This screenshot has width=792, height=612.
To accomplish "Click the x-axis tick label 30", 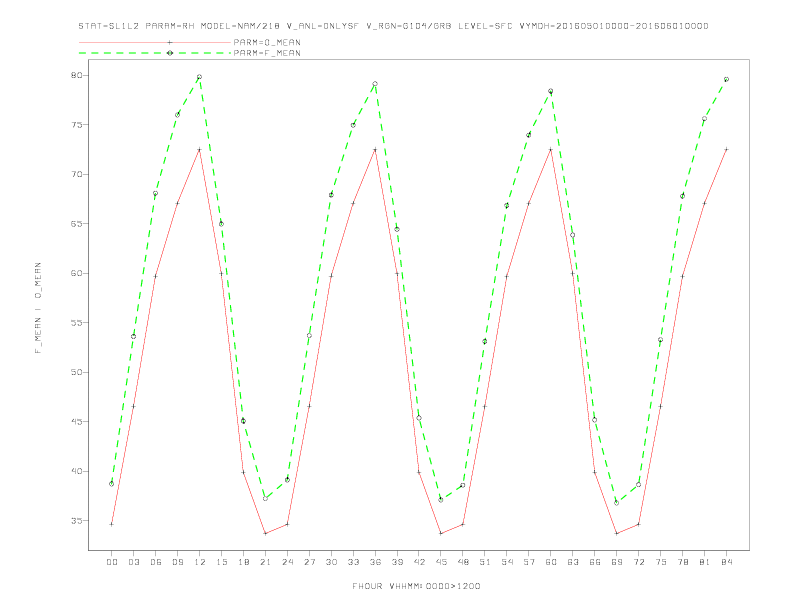I will [x=331, y=562].
